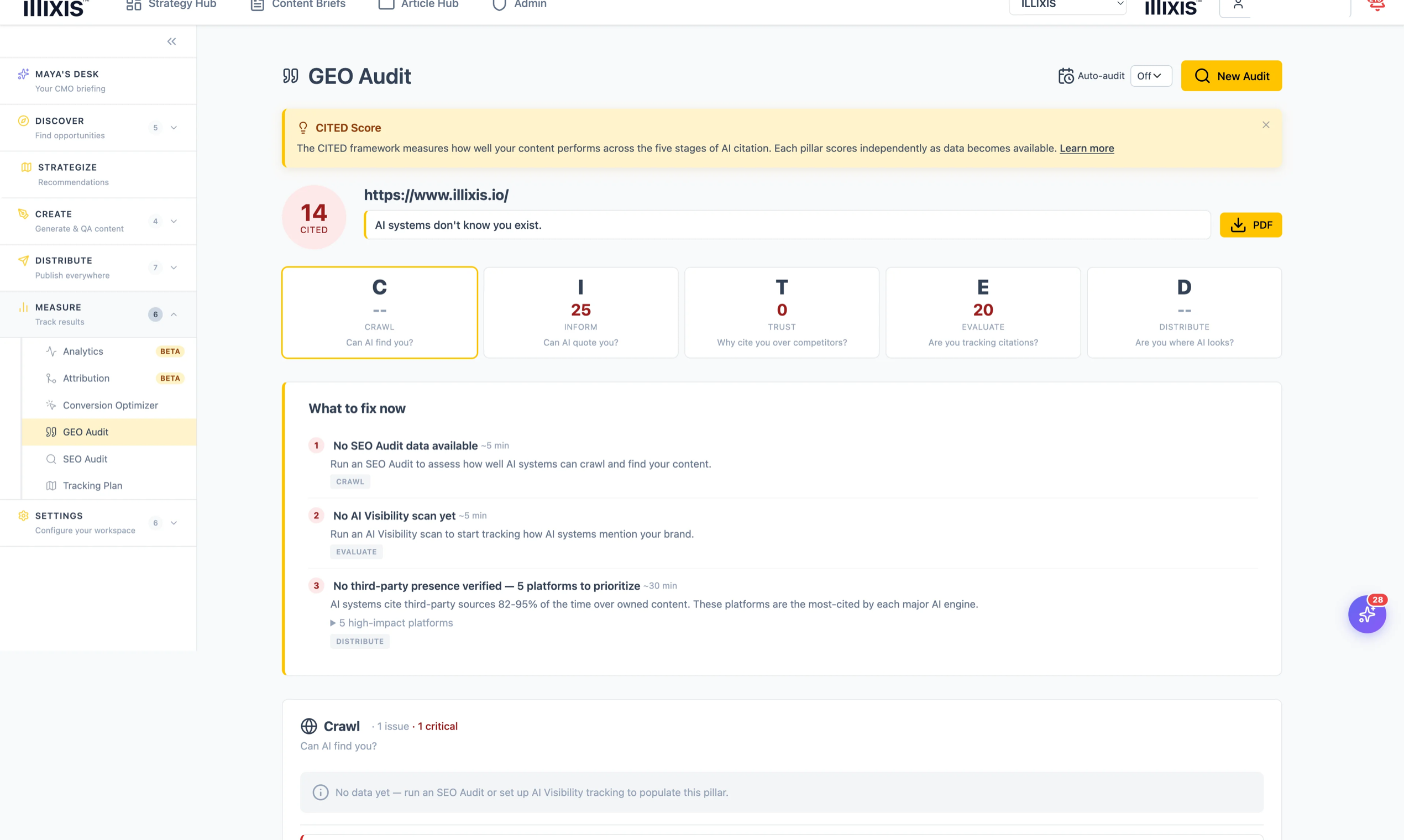1404x840 pixels.
Task: Click the Settings gear icon in sidebar
Action: pos(23,516)
